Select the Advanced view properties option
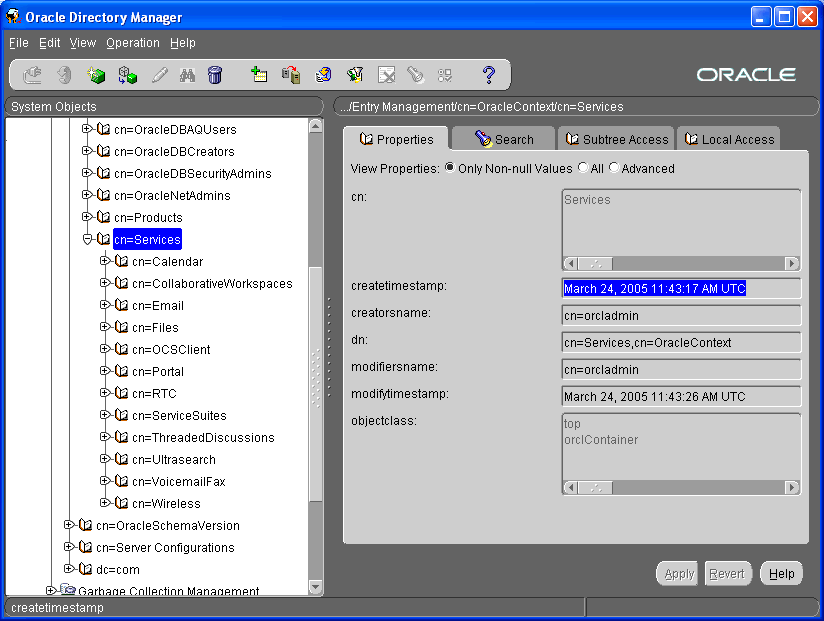Screen dimensions: 824x621 pyautogui.click(x=614, y=168)
